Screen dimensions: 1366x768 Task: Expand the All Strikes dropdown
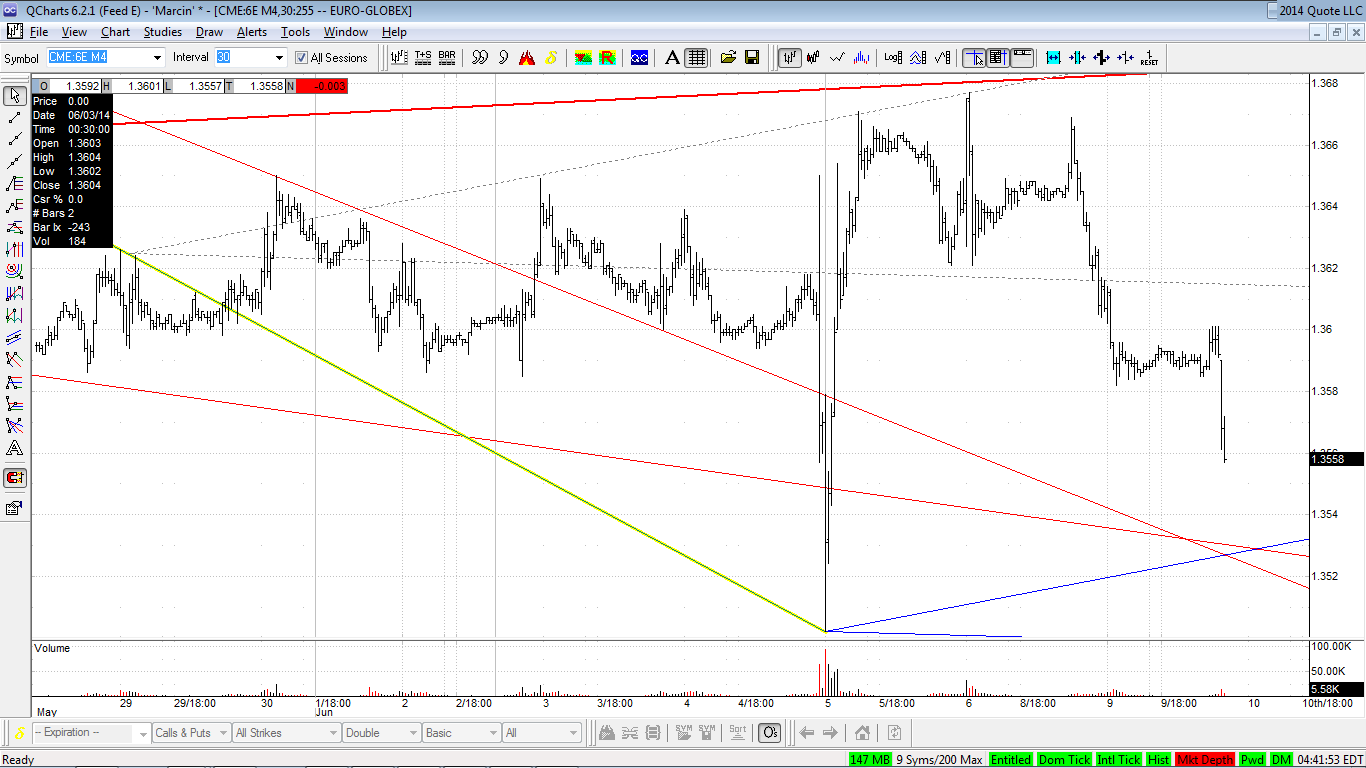tap(286, 733)
